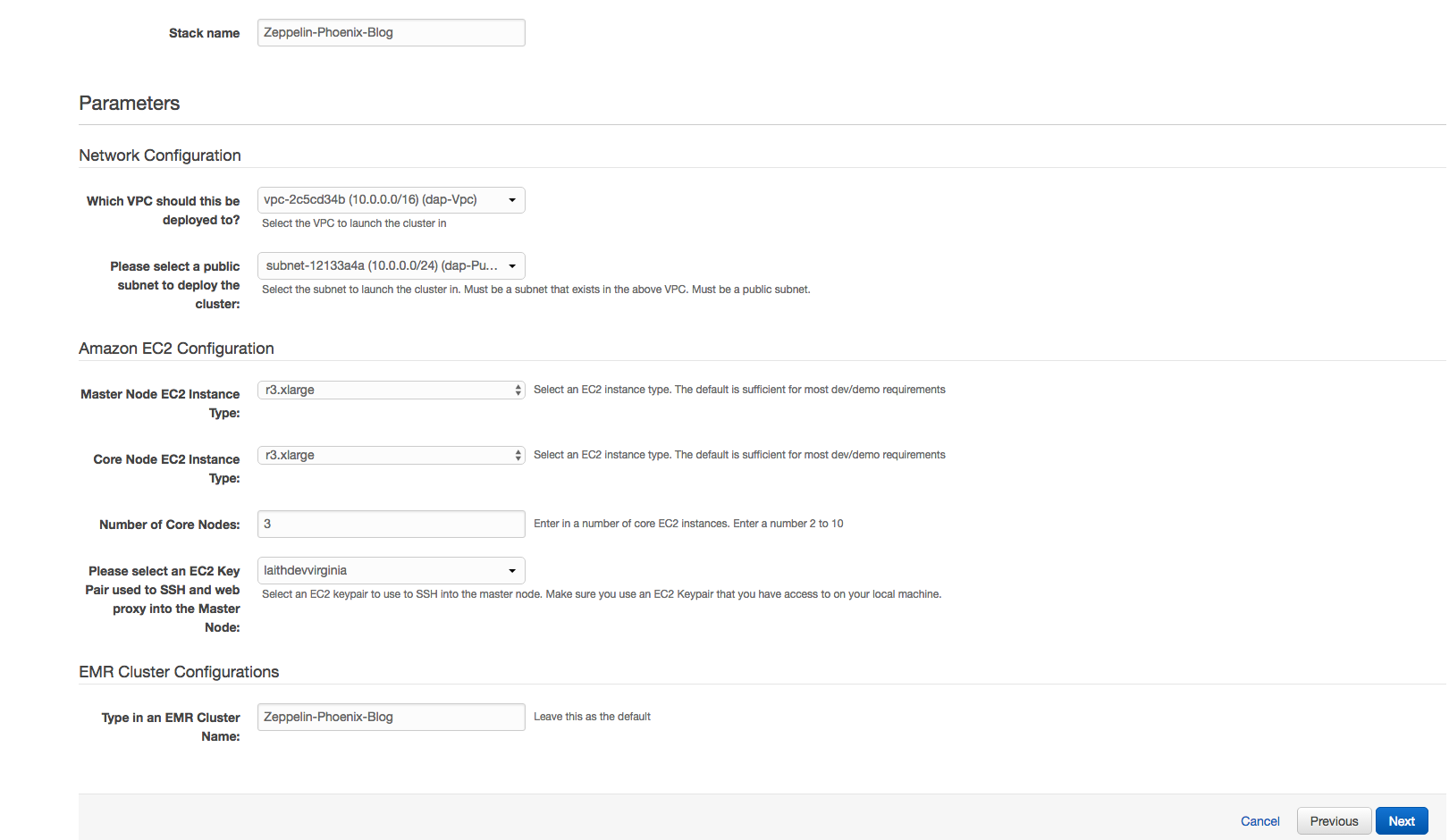
Task: Click the 'Number of Core Nodes:' label
Action: click(169, 525)
